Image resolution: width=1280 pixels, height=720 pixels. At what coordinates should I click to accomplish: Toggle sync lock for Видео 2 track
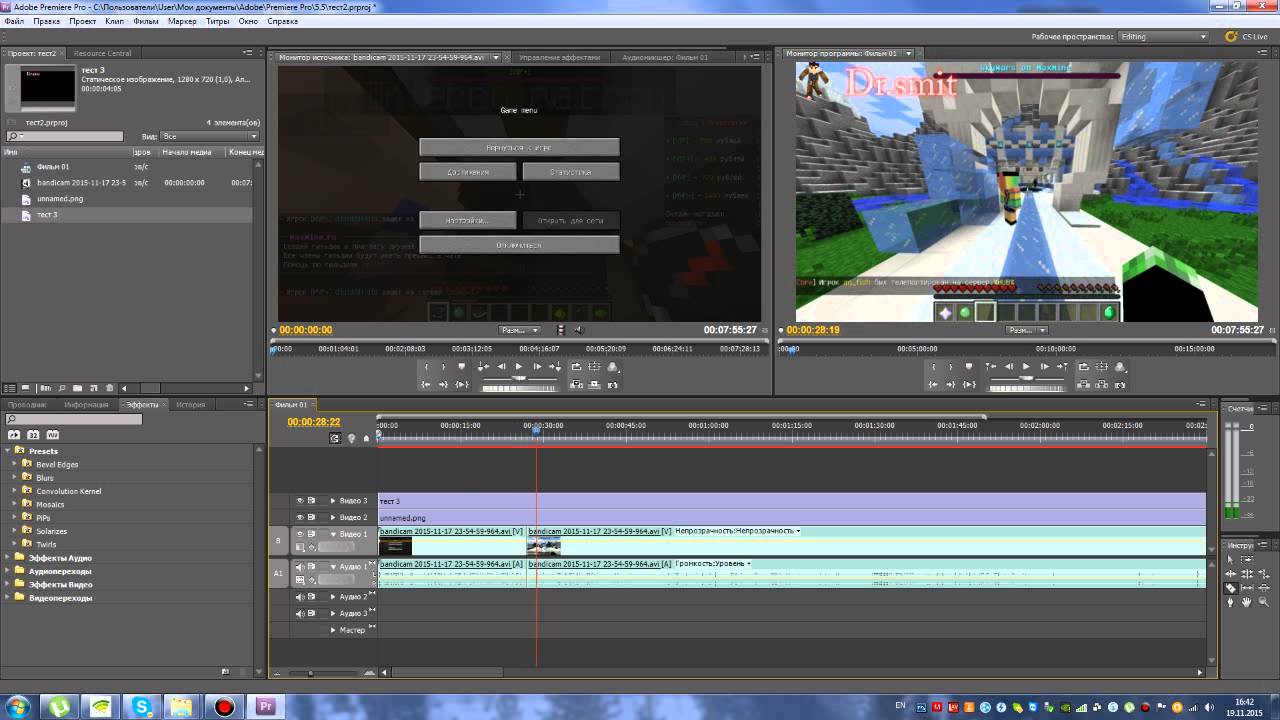pos(312,517)
